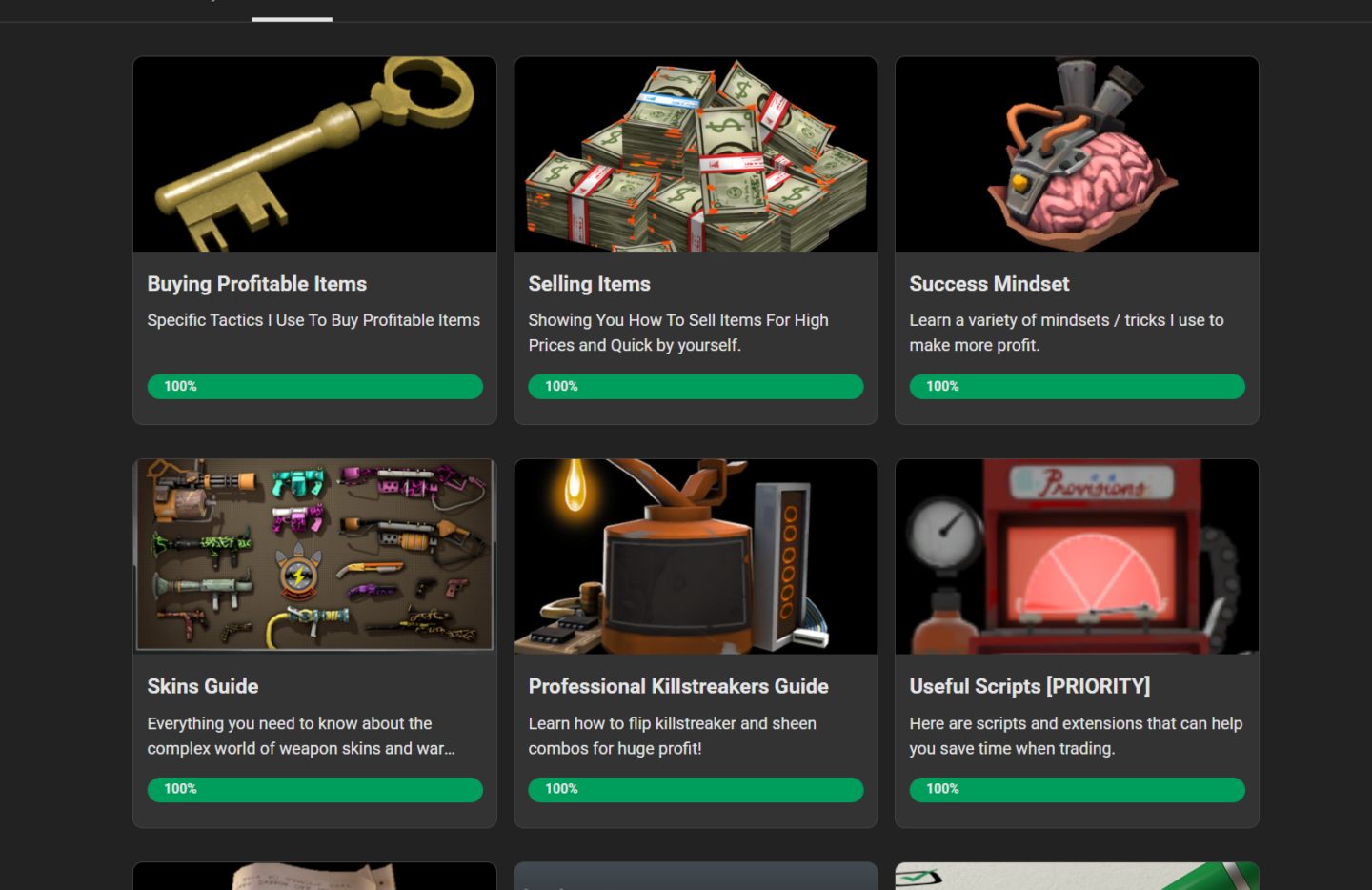Click the Buying Profitable Items progress bar
The image size is (1372, 890).
click(x=315, y=386)
